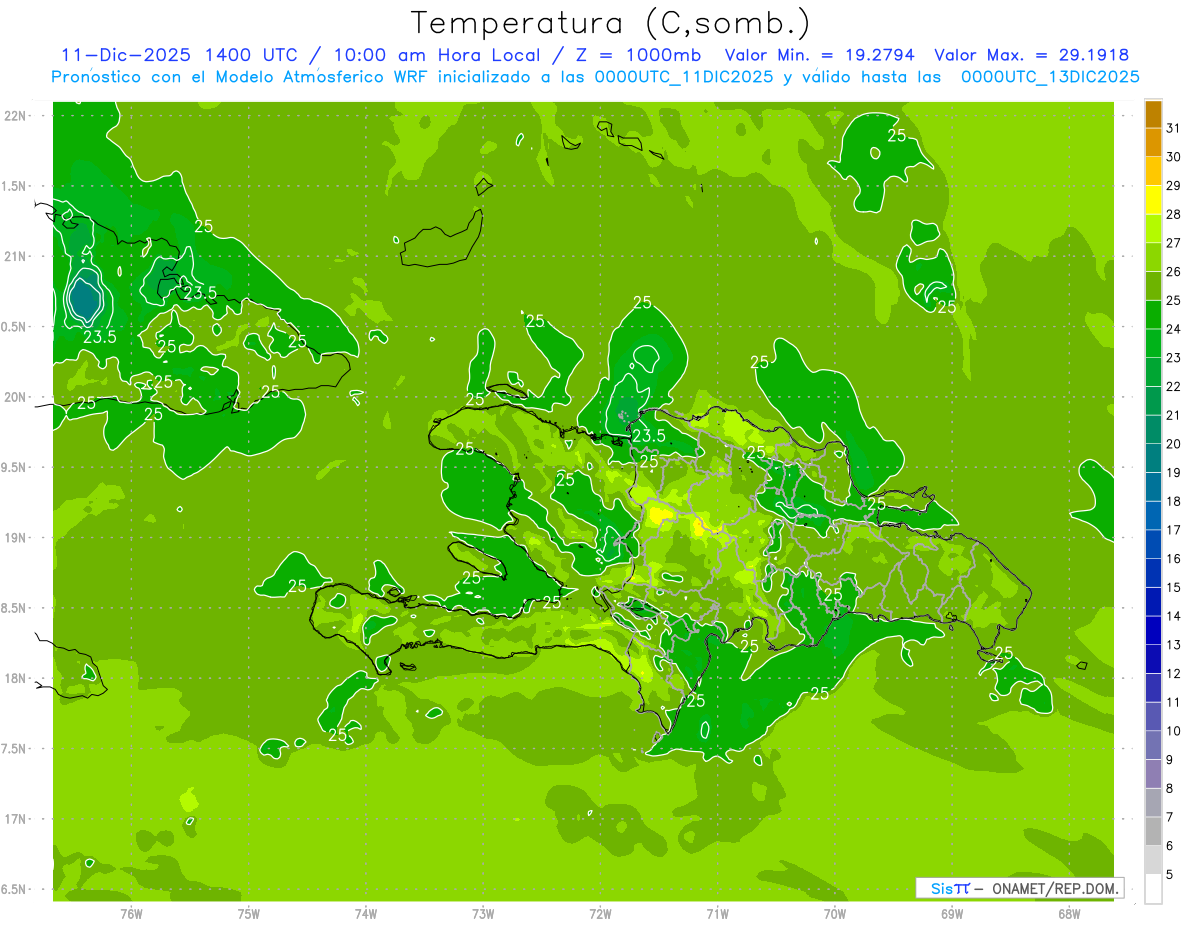Pick the topmost brown-orange legend swatch above 31
This screenshot has width=1200, height=927.
[1153, 114]
